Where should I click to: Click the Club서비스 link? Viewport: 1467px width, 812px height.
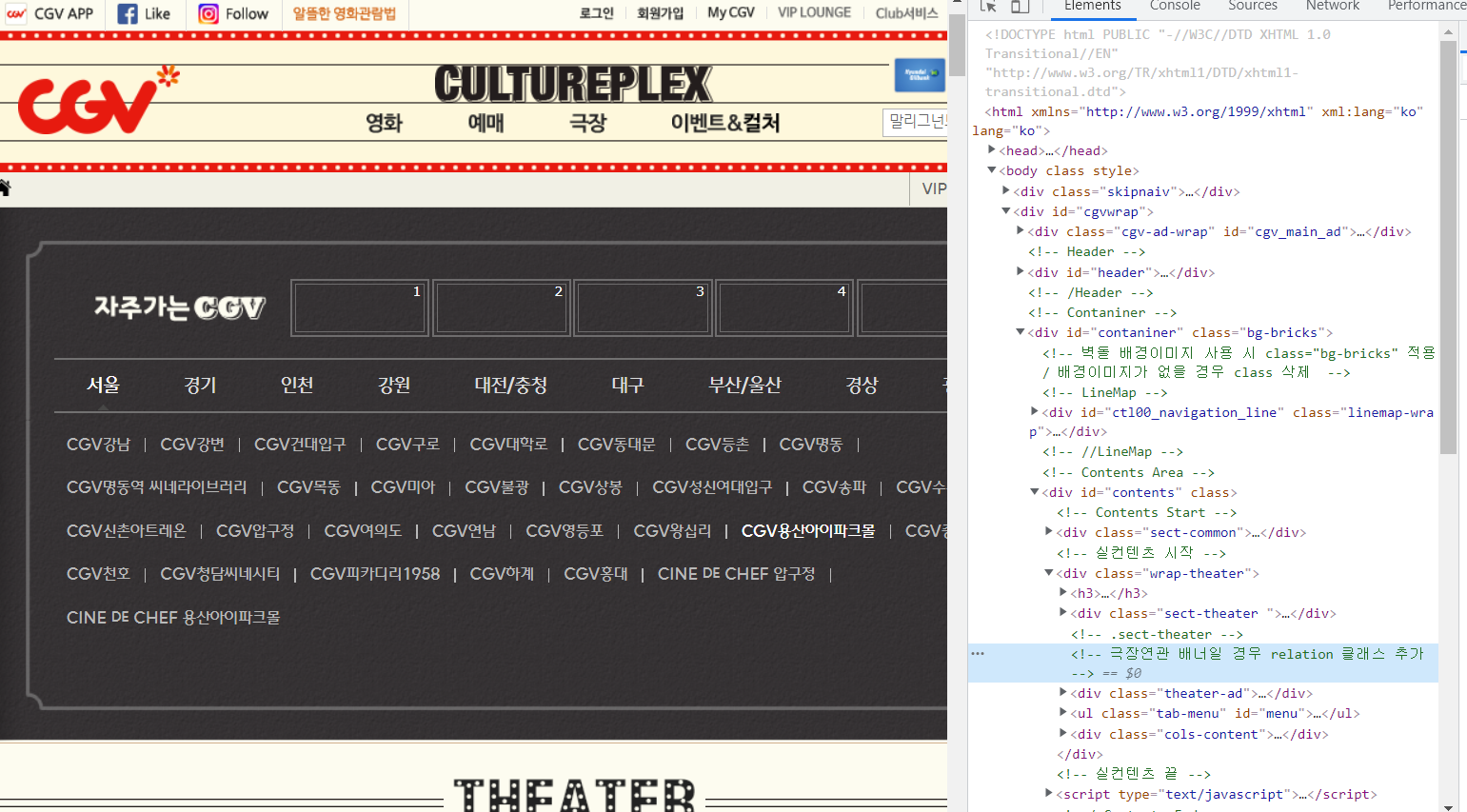click(907, 12)
